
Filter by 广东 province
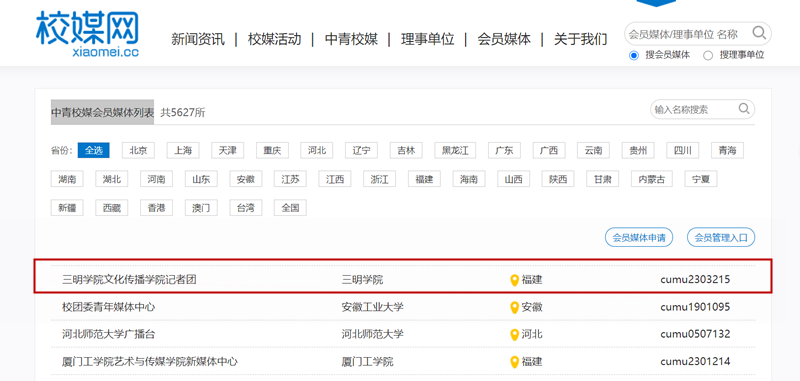(x=504, y=150)
